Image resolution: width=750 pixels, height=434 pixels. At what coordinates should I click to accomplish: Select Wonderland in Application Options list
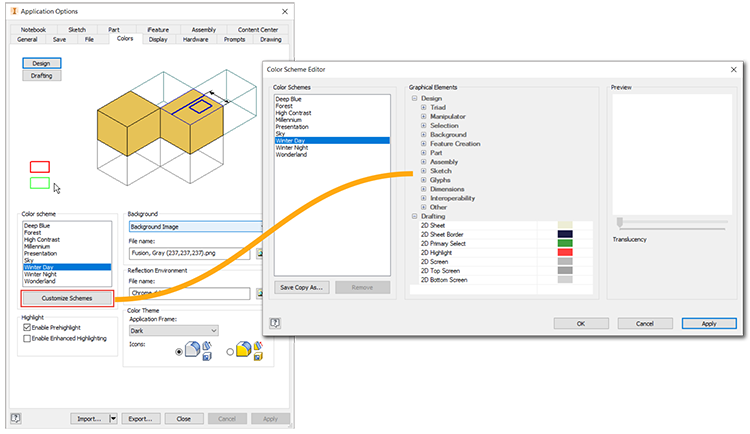67,281
